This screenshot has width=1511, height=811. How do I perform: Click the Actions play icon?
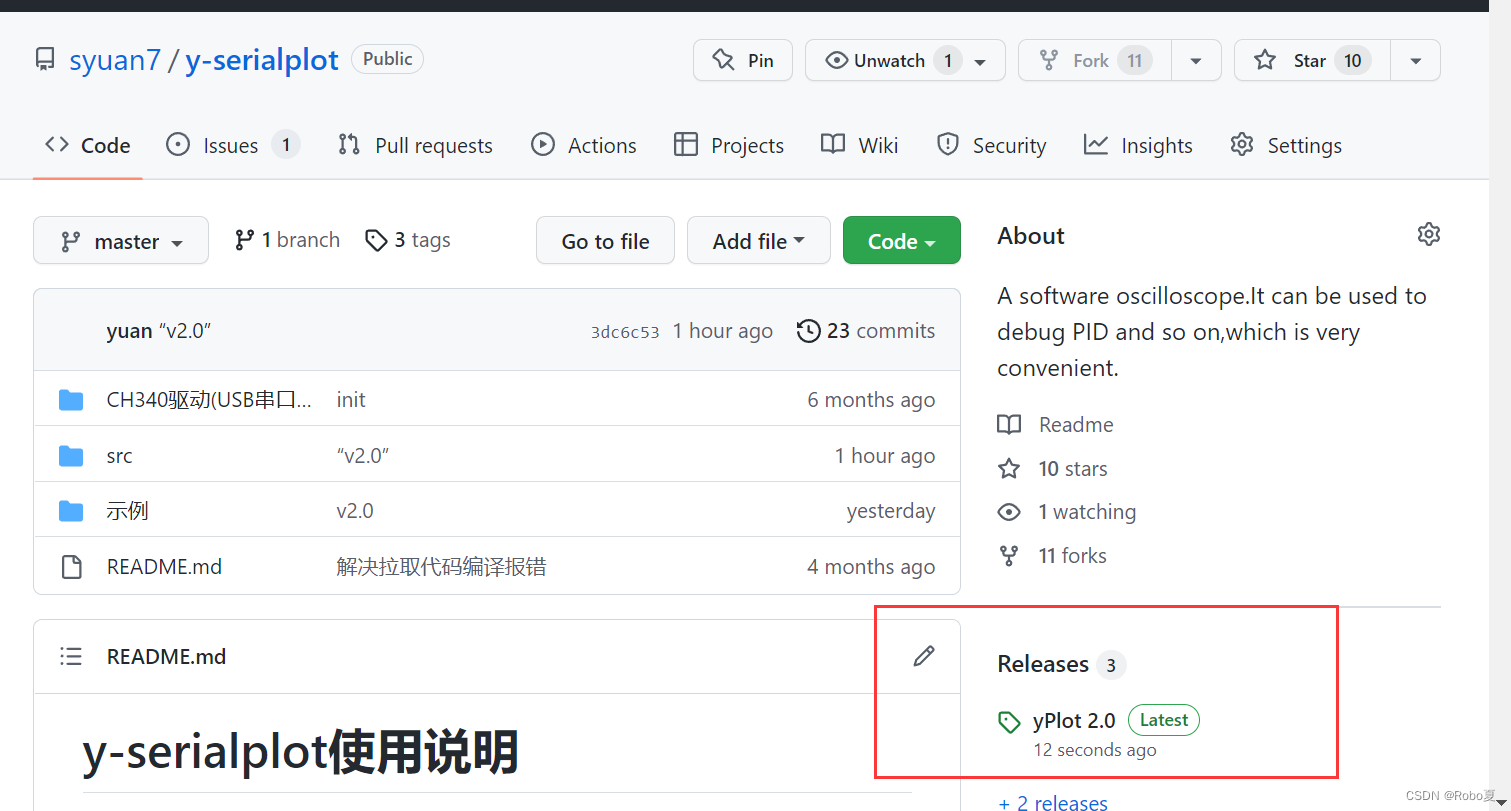(543, 145)
